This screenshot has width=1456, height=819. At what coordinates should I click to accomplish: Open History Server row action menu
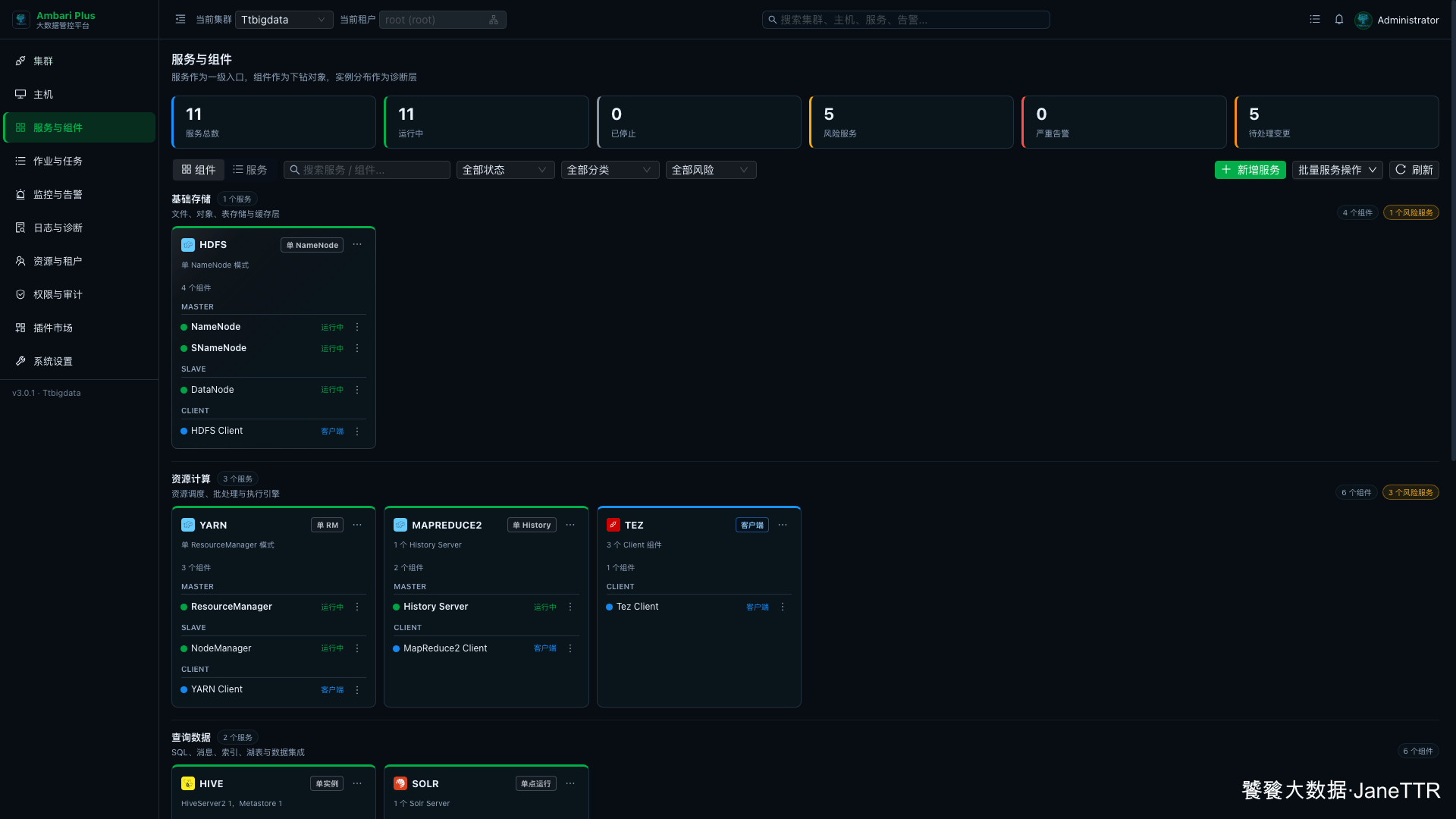tap(570, 607)
